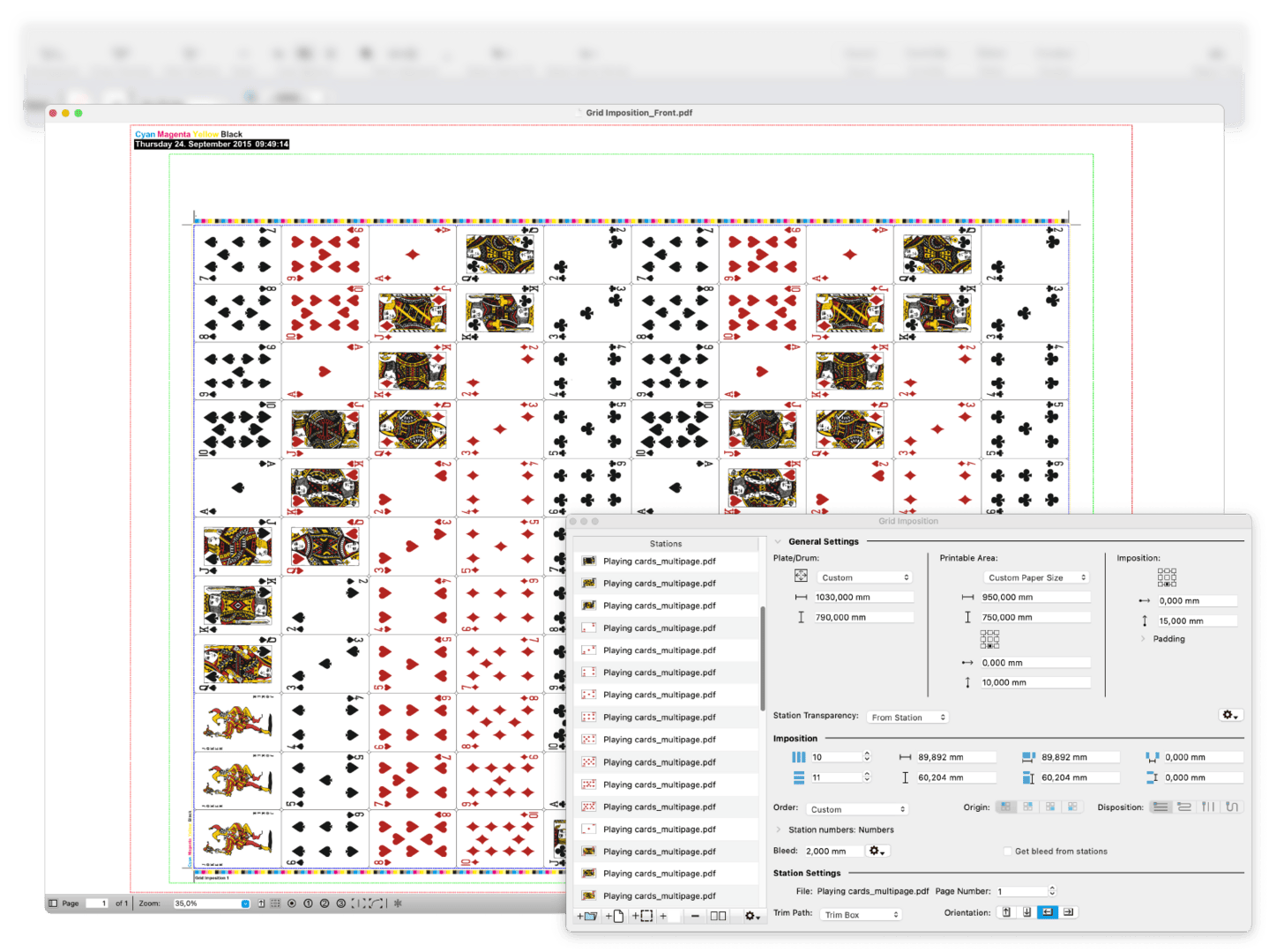Enable Get bleed from stations
Screen dimensions: 1269x952
(1007, 852)
